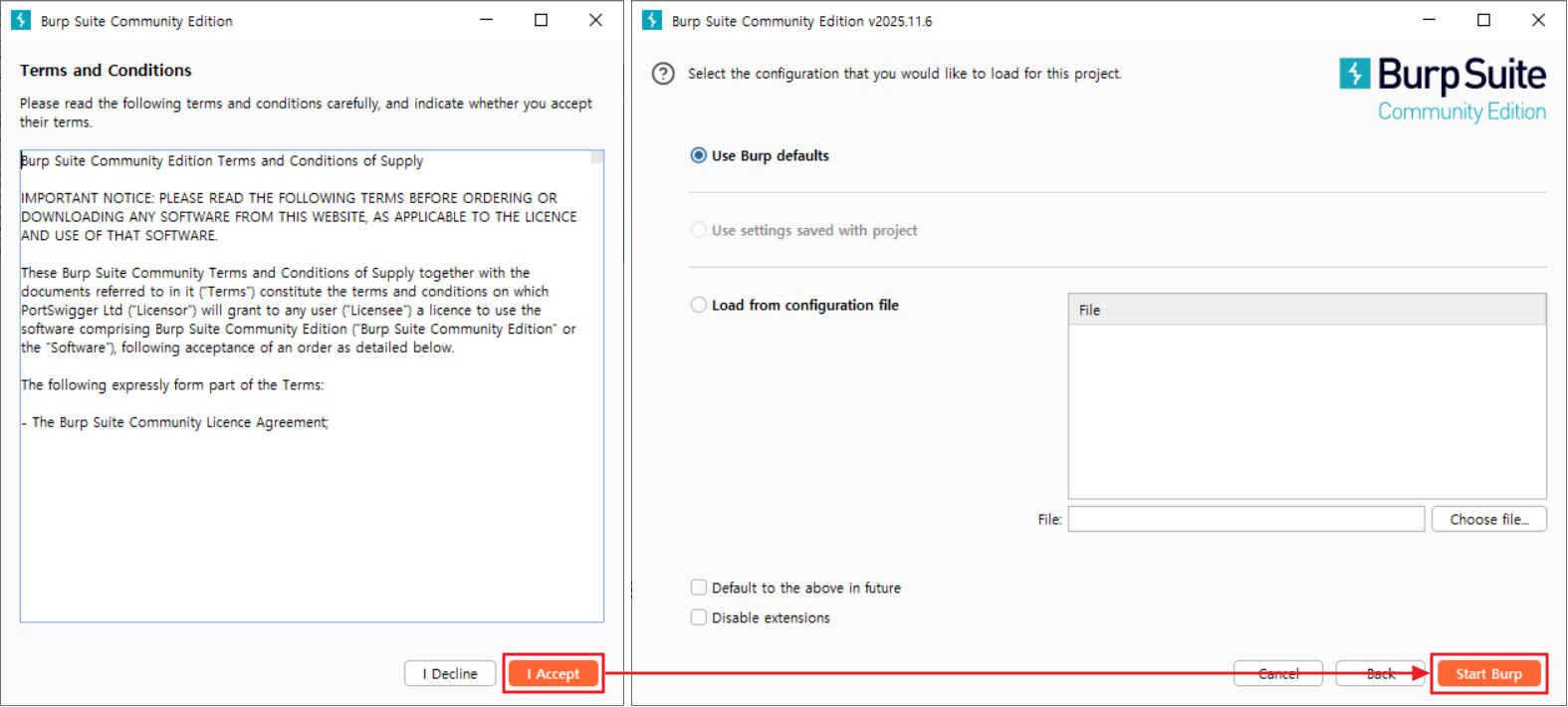Click the Burp Suite Community Edition logo
Viewport: 1568px width, 707px height.
pyautogui.click(x=1443, y=89)
